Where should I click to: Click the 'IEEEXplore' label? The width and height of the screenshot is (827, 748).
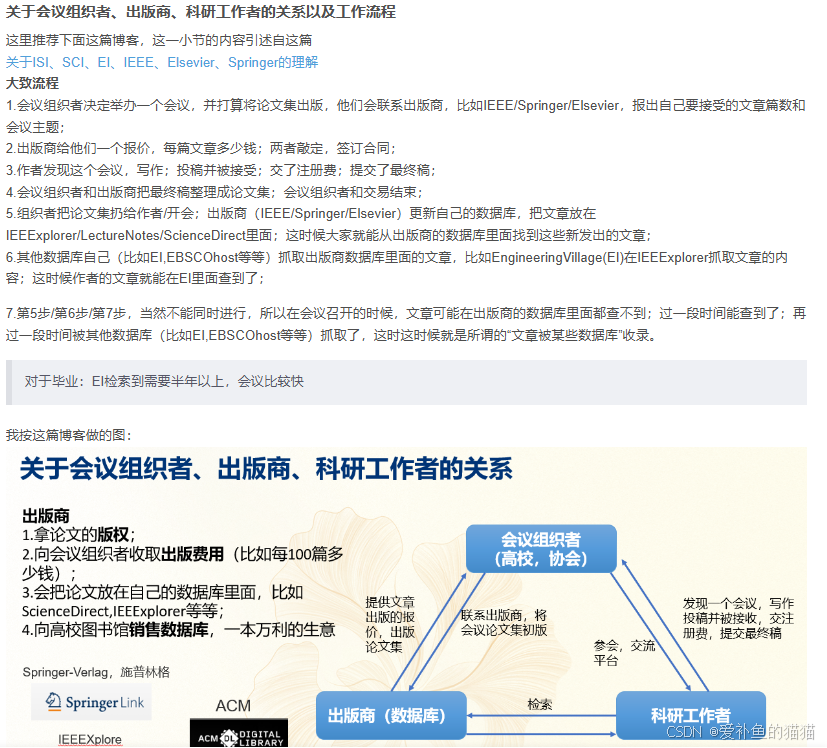pos(90,740)
